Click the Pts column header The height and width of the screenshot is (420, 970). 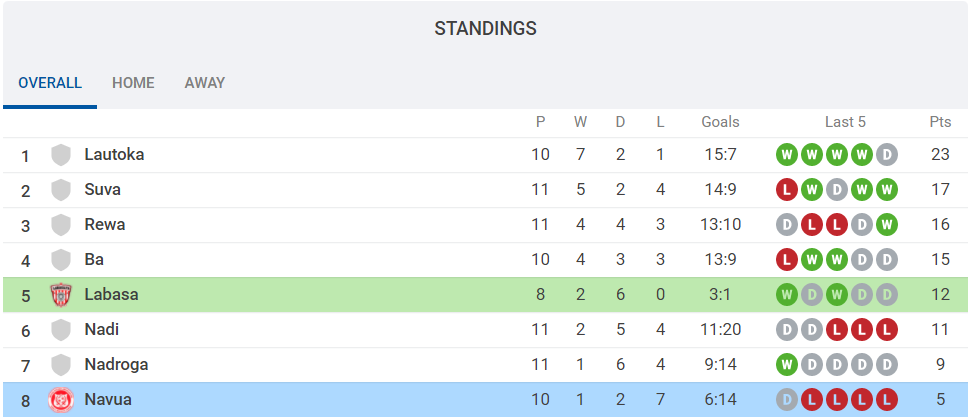click(x=940, y=122)
